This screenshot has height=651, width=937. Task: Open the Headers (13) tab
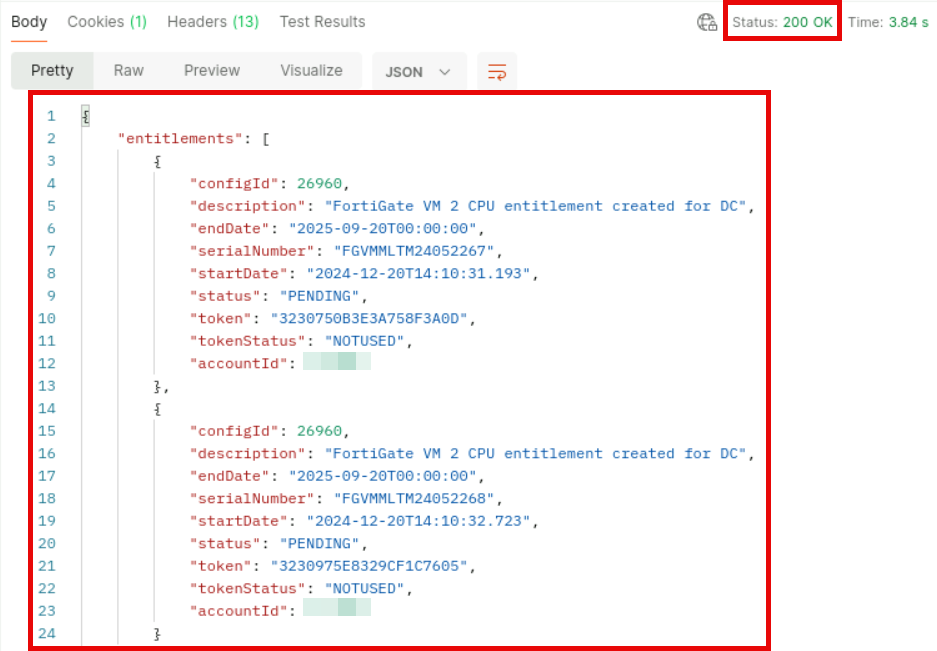213,22
